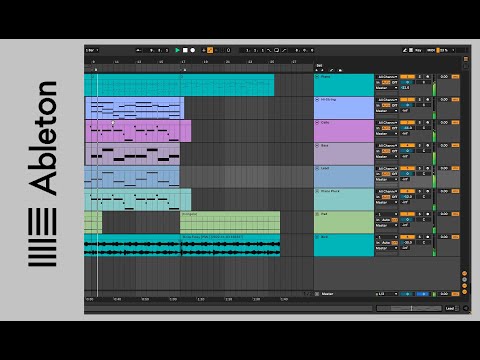Enable Draw Mode pencil icon
The width and height of the screenshot is (480, 360).
pos(405,50)
